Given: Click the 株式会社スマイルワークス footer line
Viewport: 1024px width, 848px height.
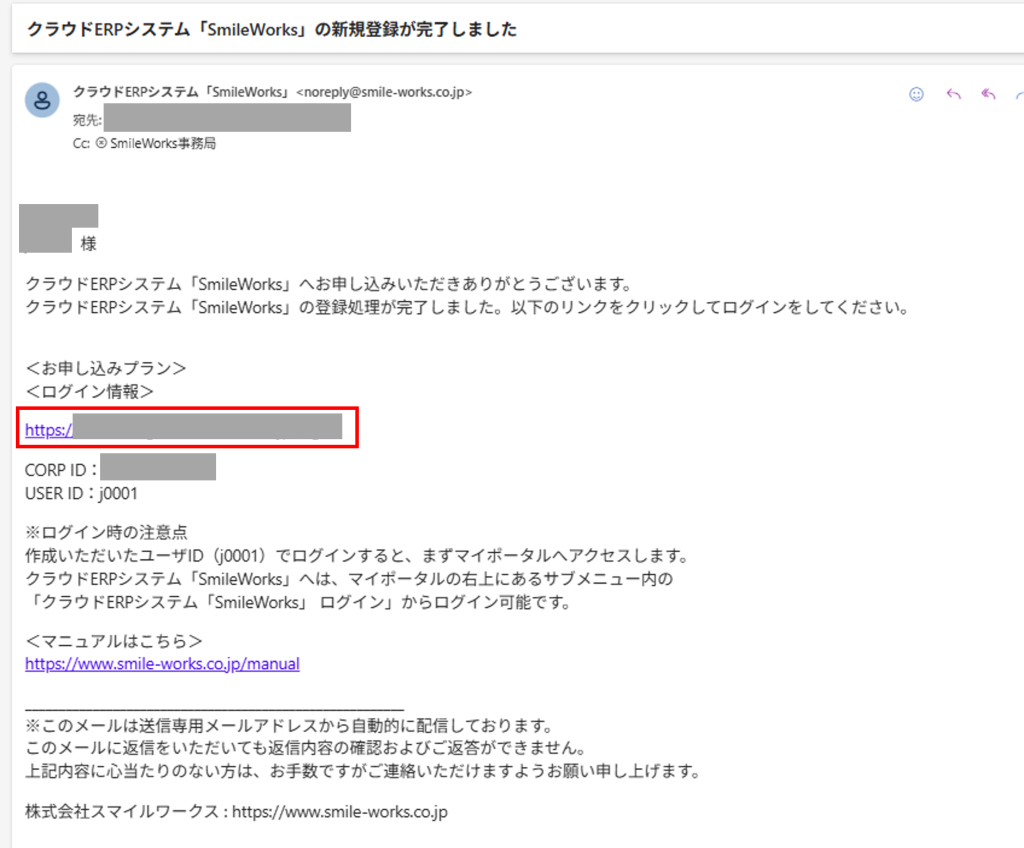Looking at the screenshot, I should pos(236,812).
